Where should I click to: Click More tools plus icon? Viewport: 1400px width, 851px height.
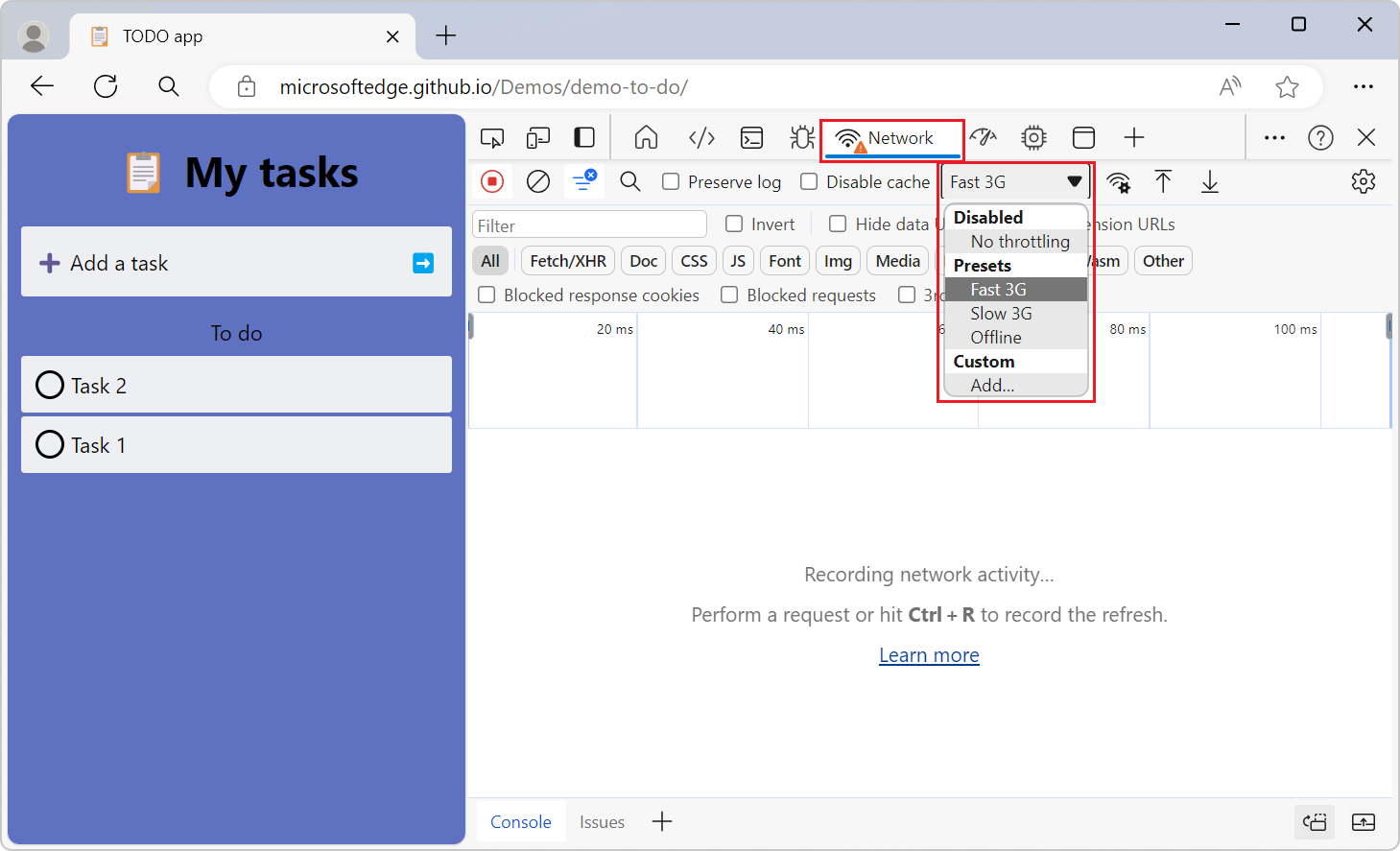tap(1134, 137)
